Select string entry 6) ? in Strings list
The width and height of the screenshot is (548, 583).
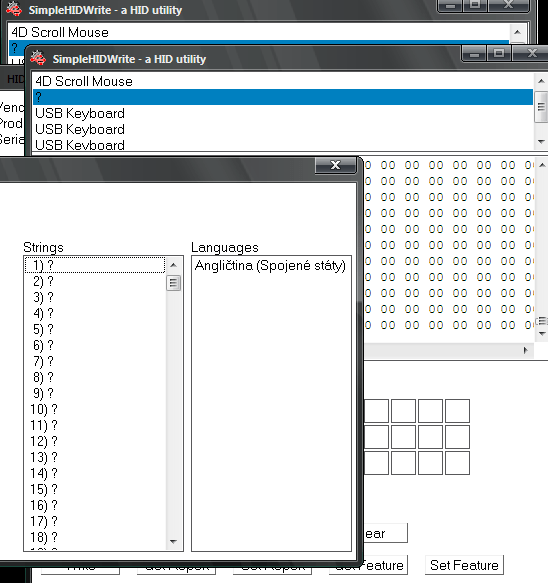(x=95, y=345)
